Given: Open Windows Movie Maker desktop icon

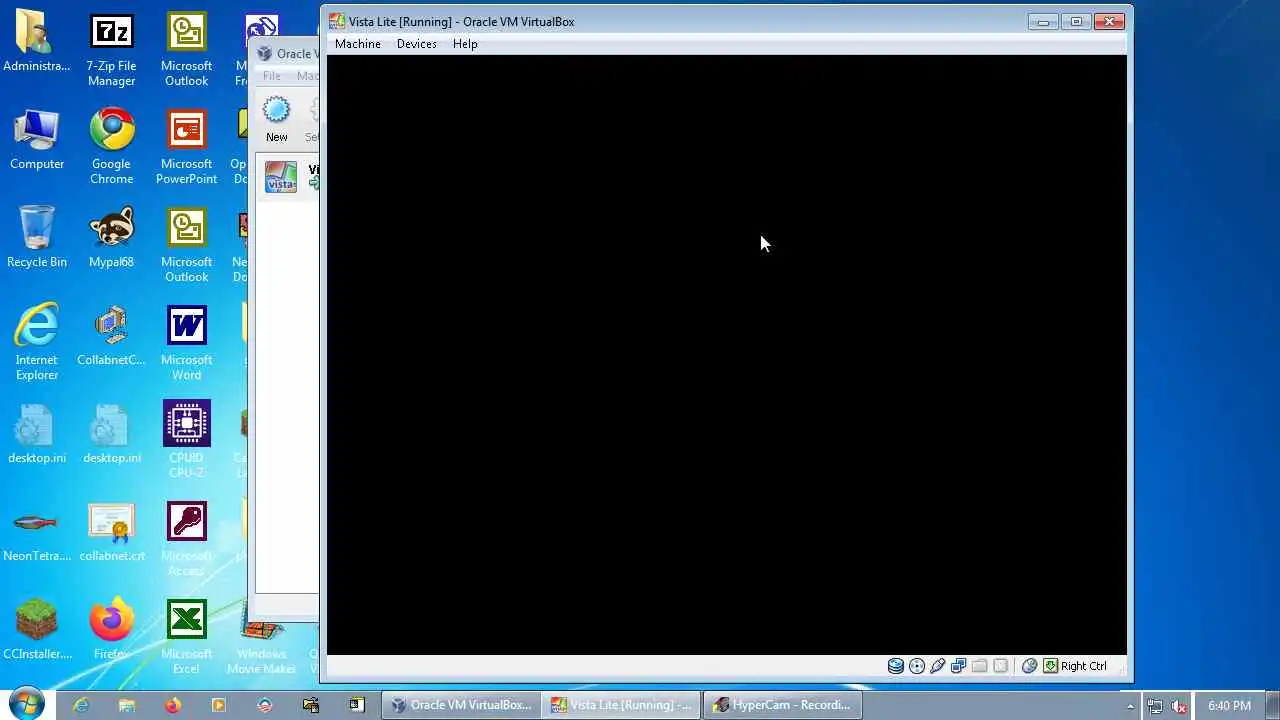Looking at the screenshot, I should [261, 636].
